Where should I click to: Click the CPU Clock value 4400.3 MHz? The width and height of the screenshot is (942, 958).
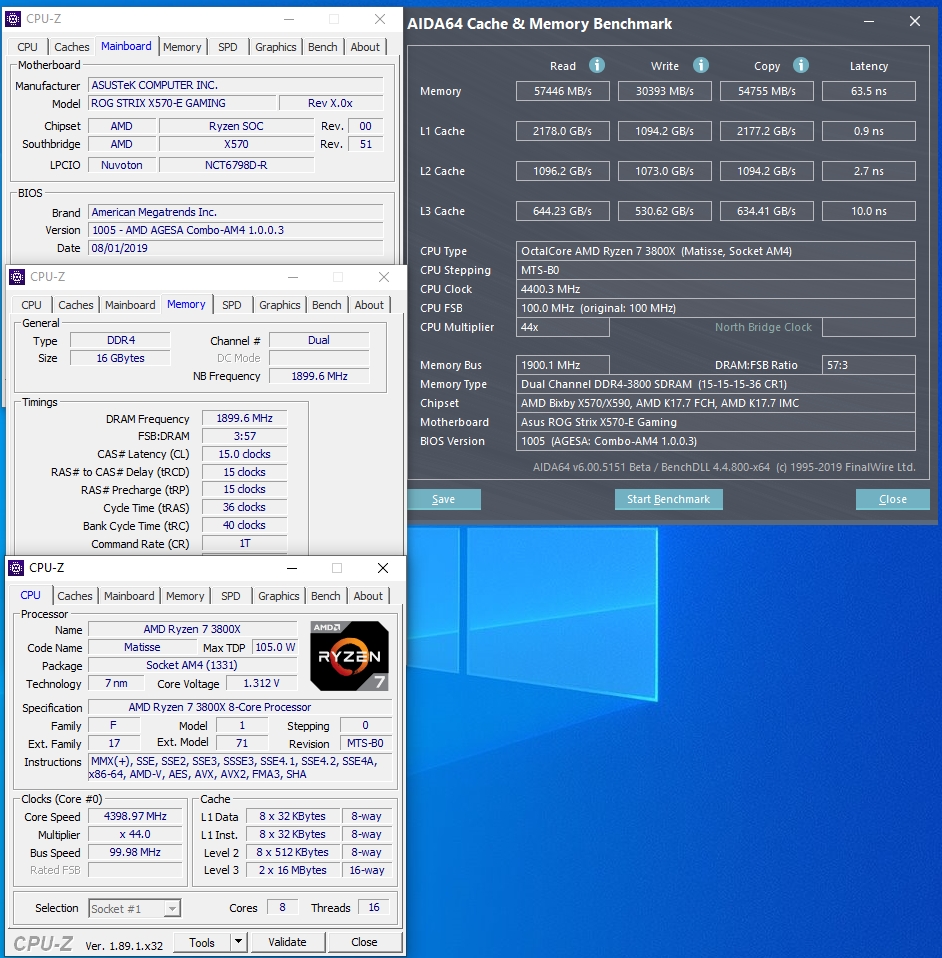click(715, 289)
